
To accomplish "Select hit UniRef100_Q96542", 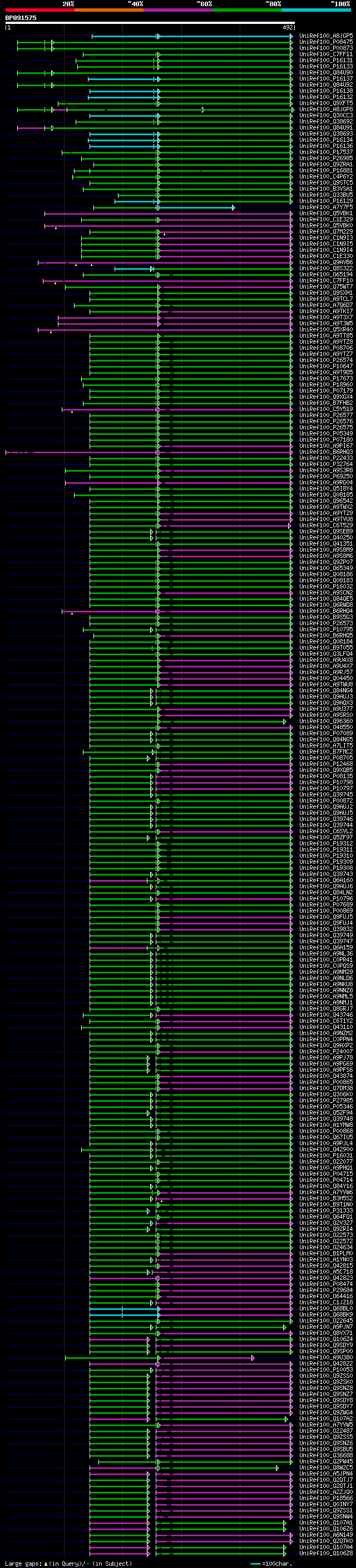I will [x=325, y=501].
